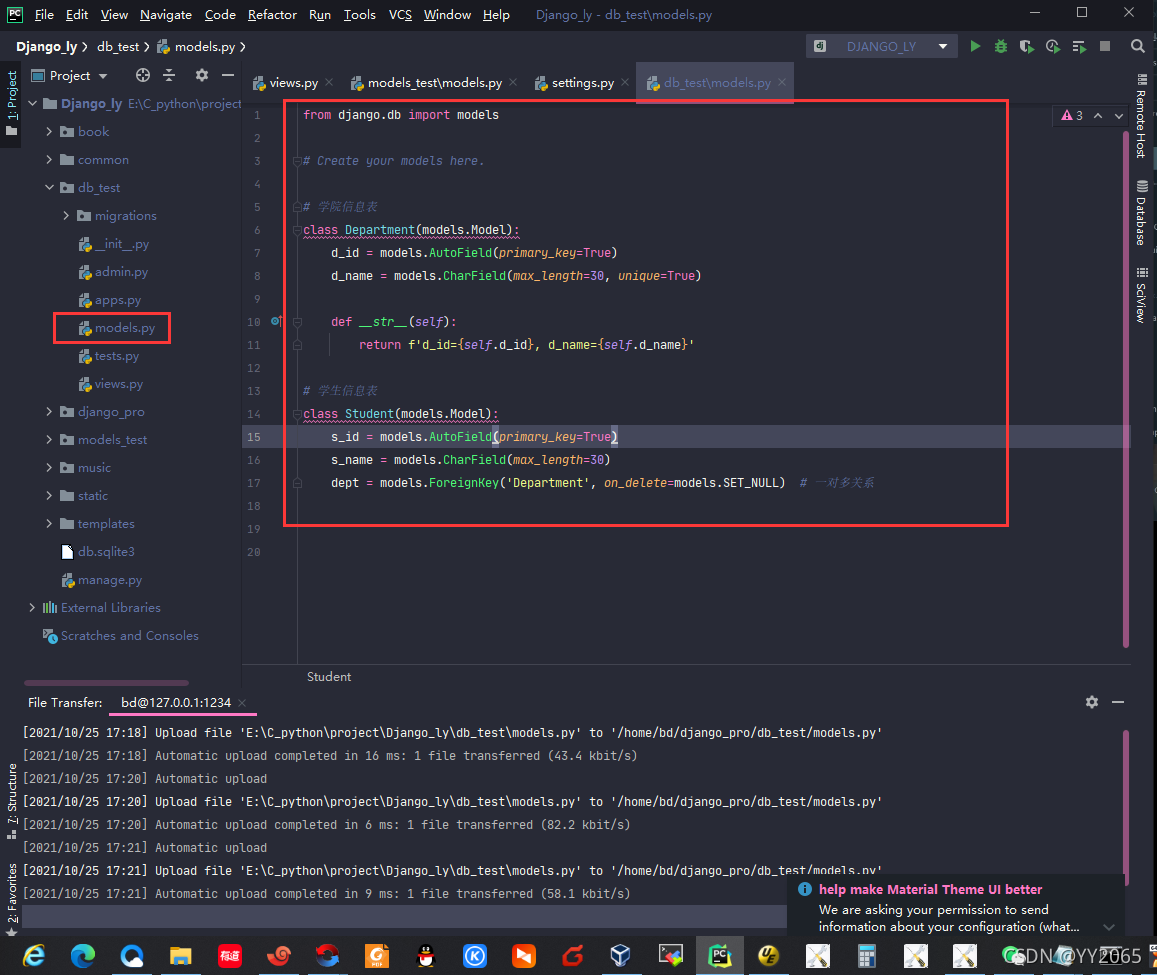Open Internet Explorer from the taskbar

[34, 956]
